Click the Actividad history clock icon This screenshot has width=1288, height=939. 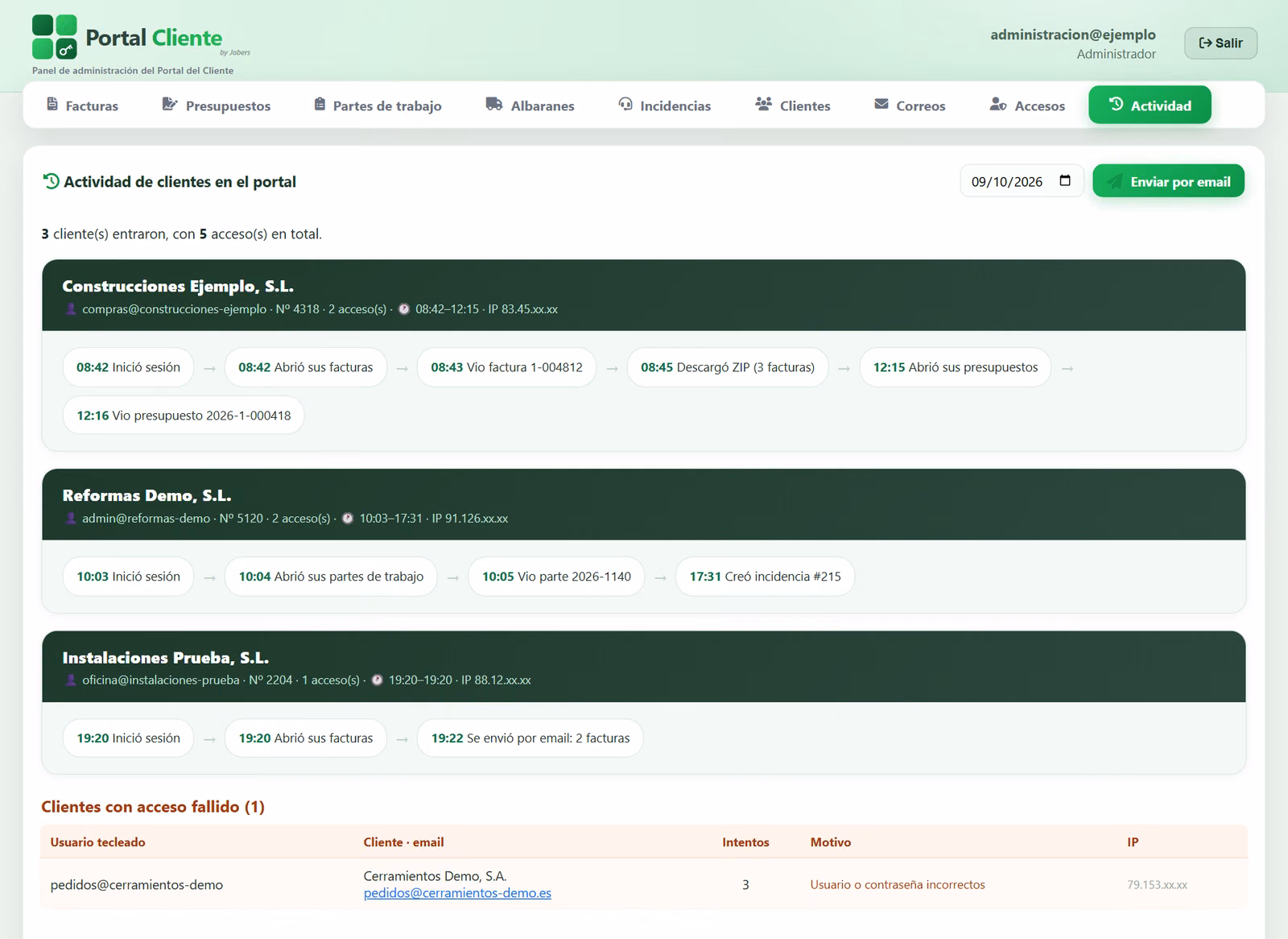click(1116, 104)
